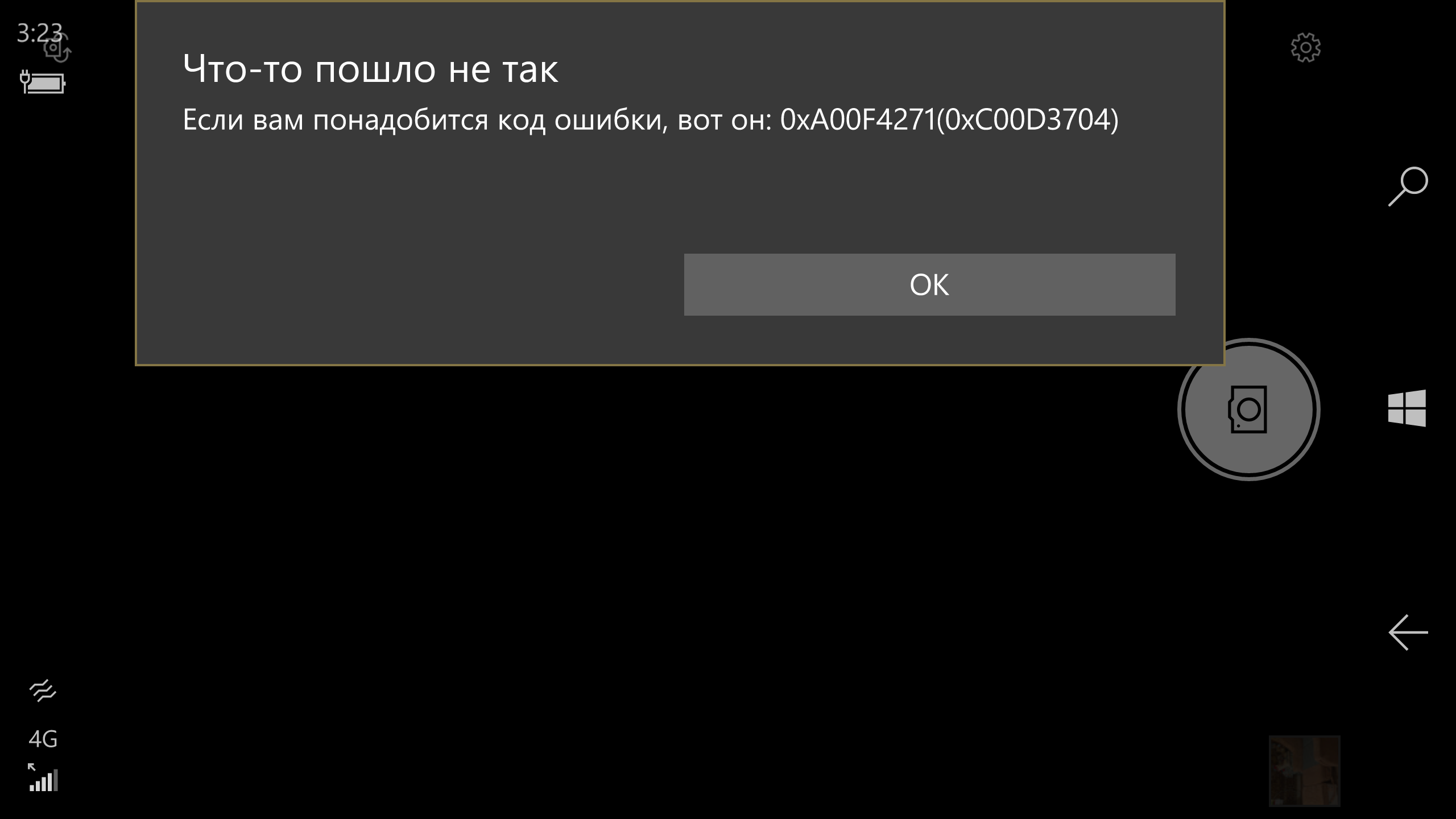This screenshot has width=1456, height=819.
Task: Switch cameras using the rotate camera icon
Action: [57, 47]
